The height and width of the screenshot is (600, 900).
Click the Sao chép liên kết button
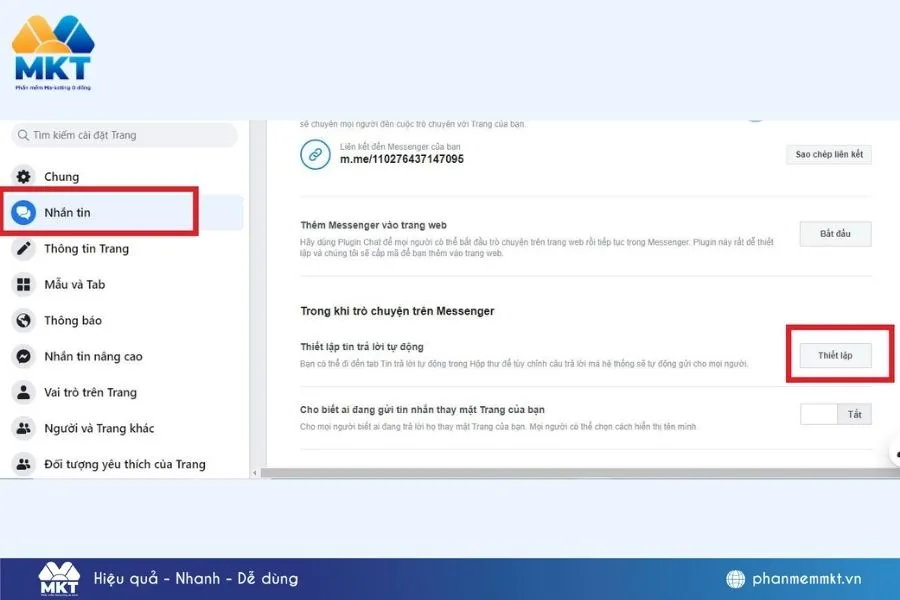click(x=828, y=153)
